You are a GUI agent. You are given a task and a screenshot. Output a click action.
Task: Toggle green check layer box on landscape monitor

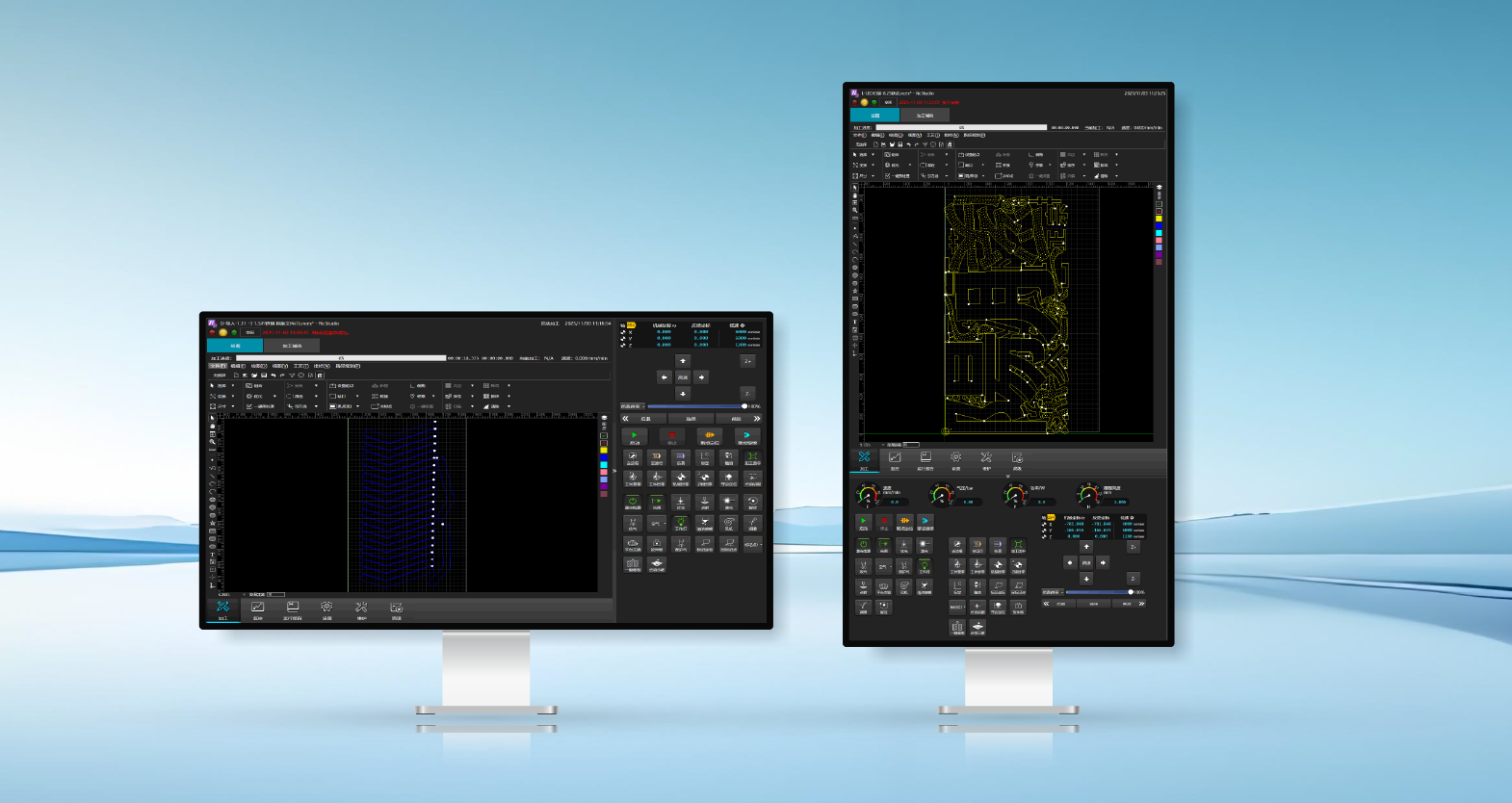(x=604, y=435)
